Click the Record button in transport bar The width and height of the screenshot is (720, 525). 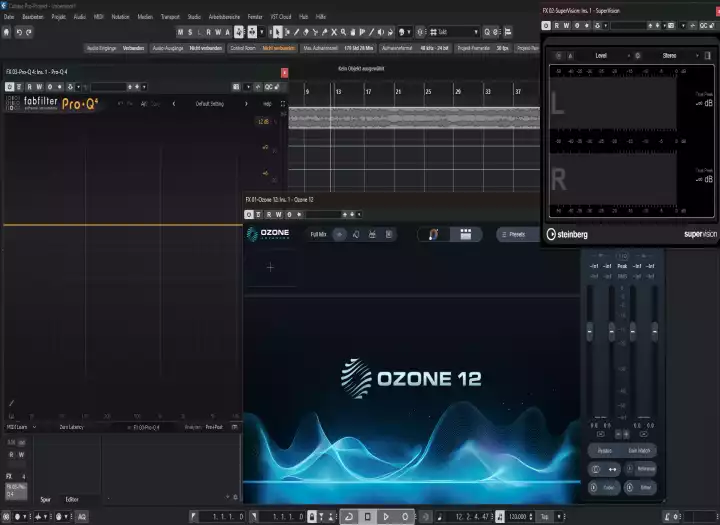pos(405,517)
